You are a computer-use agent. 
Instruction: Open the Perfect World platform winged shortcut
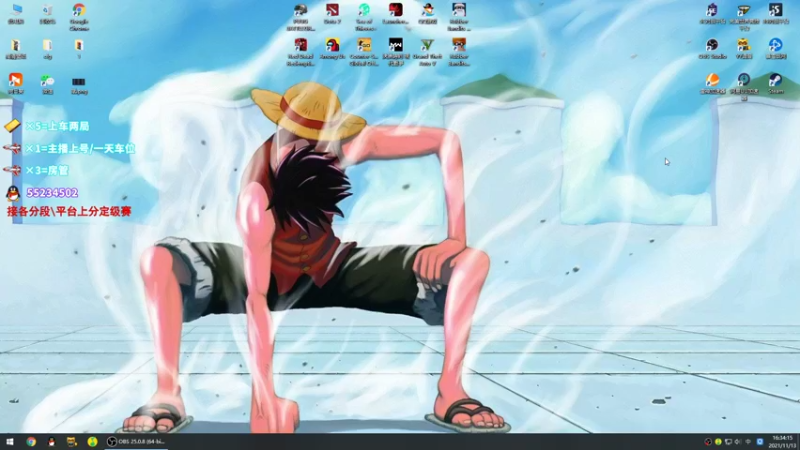744,17
